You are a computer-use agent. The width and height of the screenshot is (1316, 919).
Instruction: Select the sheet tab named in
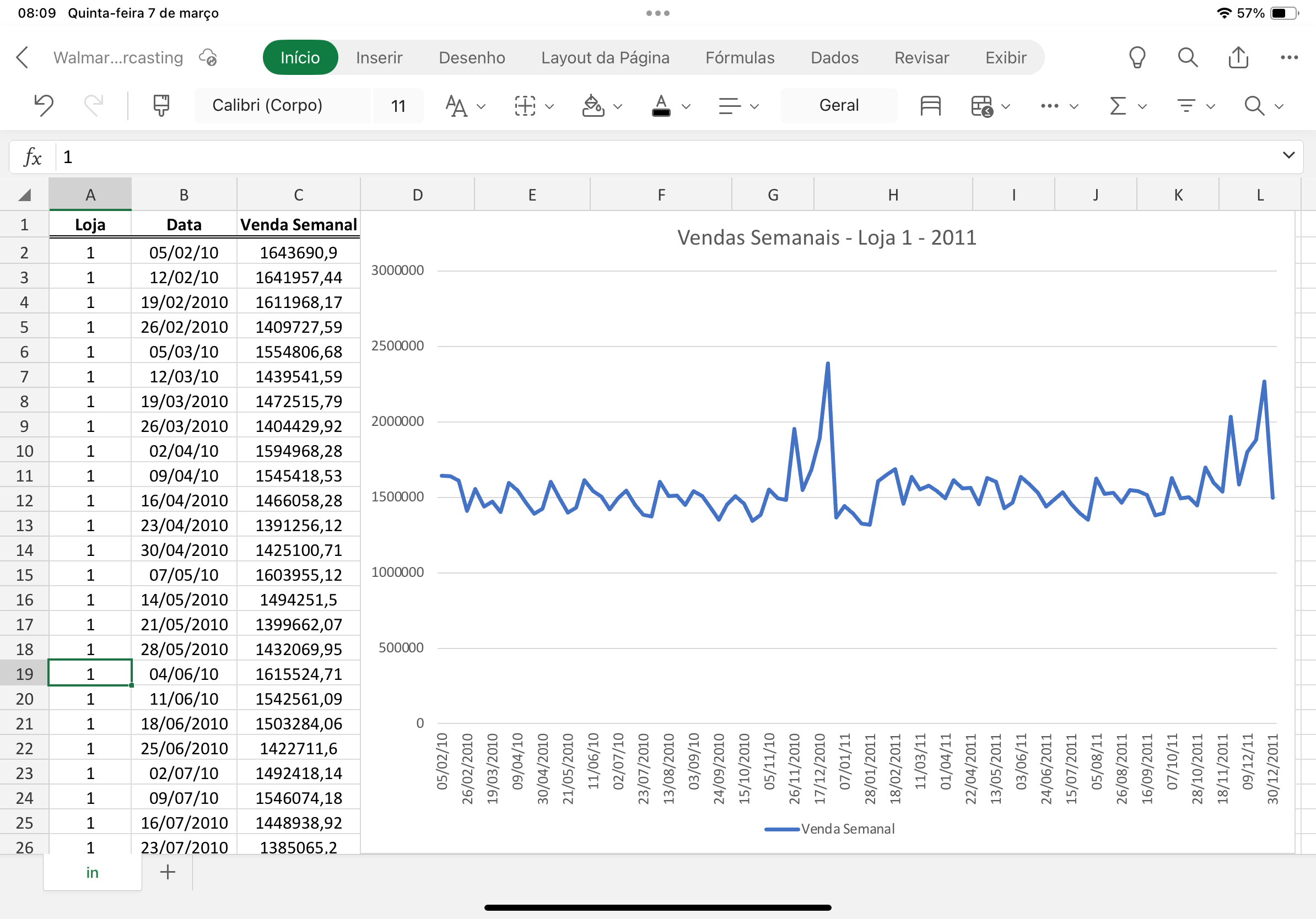pos(91,873)
